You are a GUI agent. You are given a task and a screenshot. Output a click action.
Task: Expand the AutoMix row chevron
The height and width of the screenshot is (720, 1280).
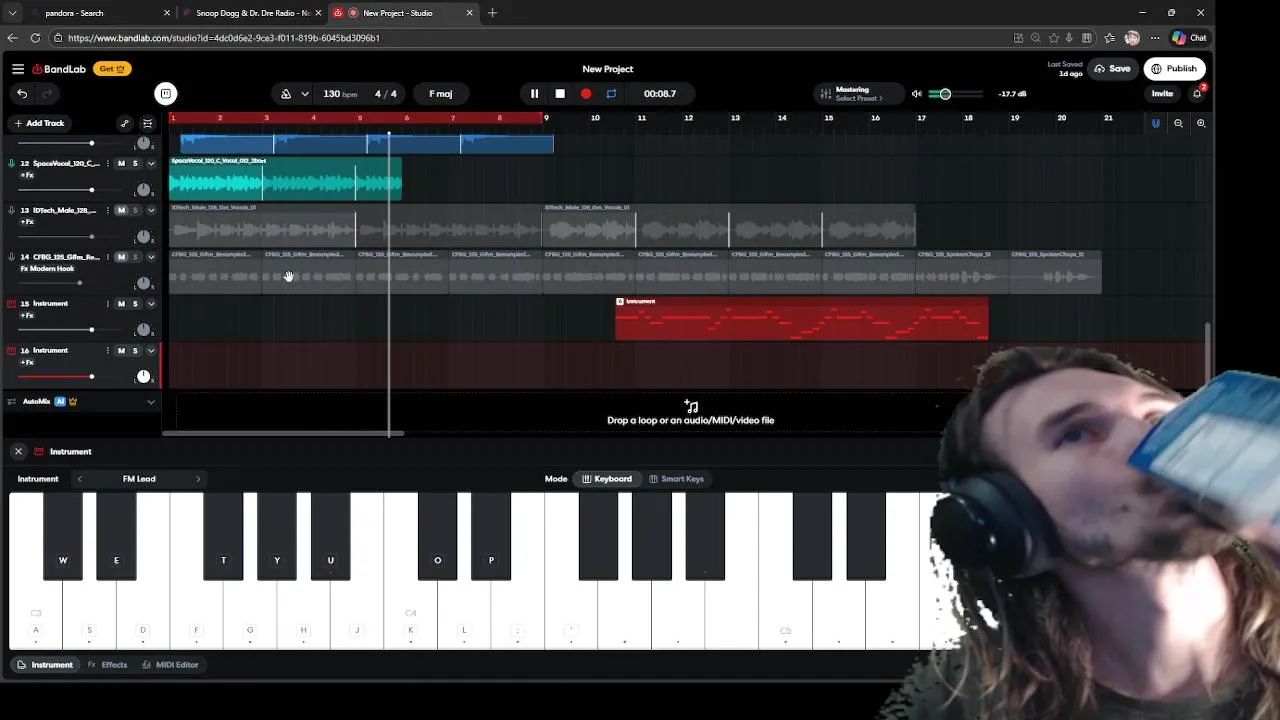[x=151, y=402]
